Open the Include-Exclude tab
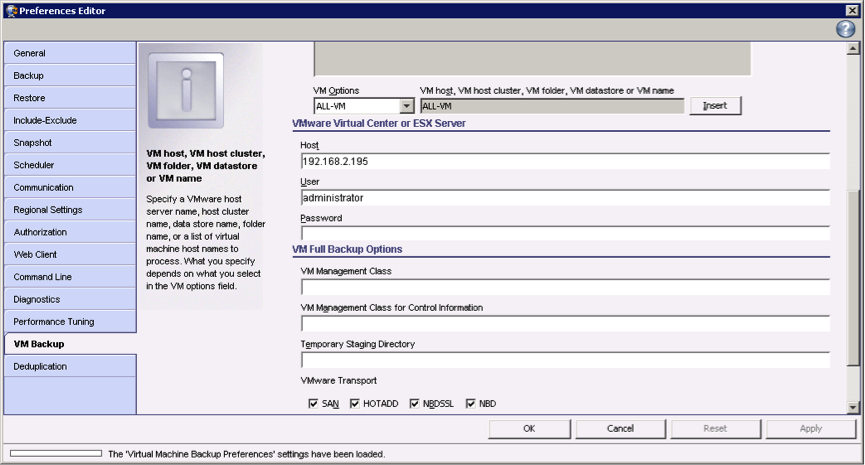The width and height of the screenshot is (865, 465). [x=70, y=120]
